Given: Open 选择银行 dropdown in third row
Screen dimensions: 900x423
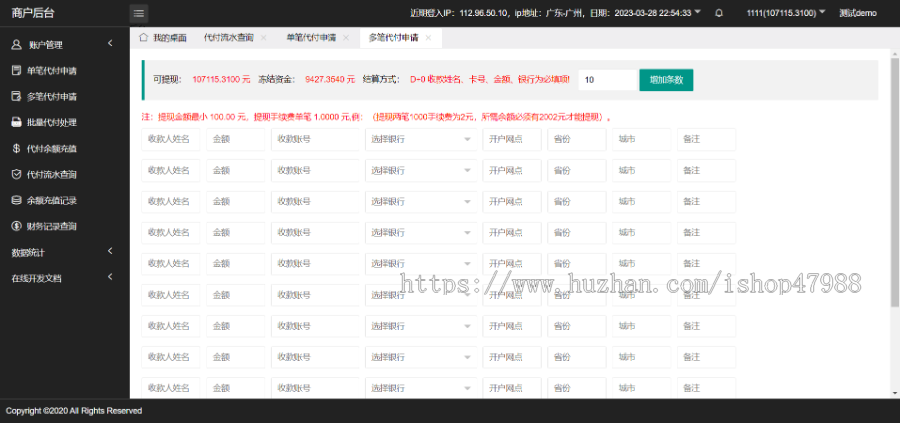Looking at the screenshot, I should coord(421,202).
